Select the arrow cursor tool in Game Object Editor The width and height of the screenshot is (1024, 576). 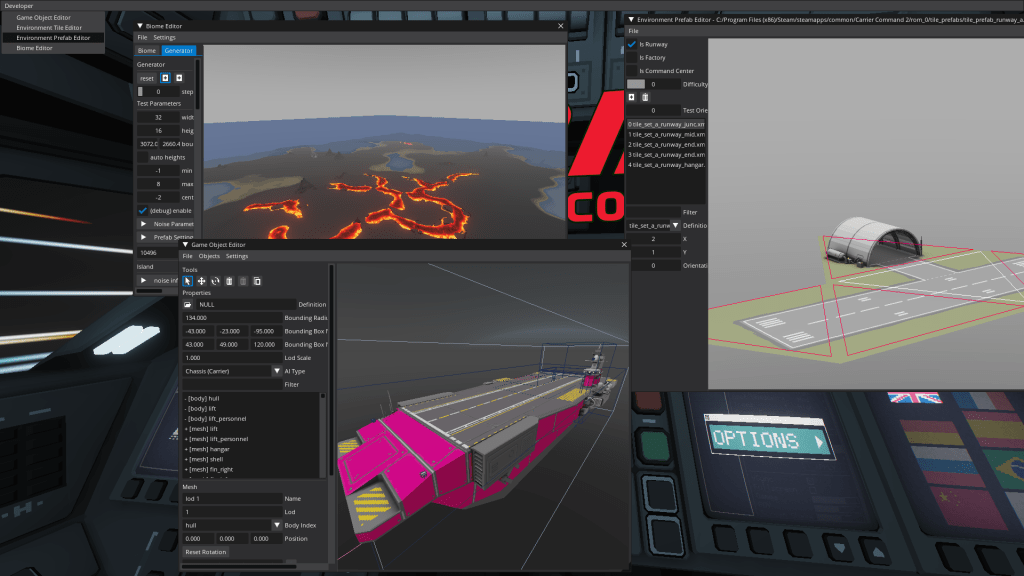click(188, 281)
